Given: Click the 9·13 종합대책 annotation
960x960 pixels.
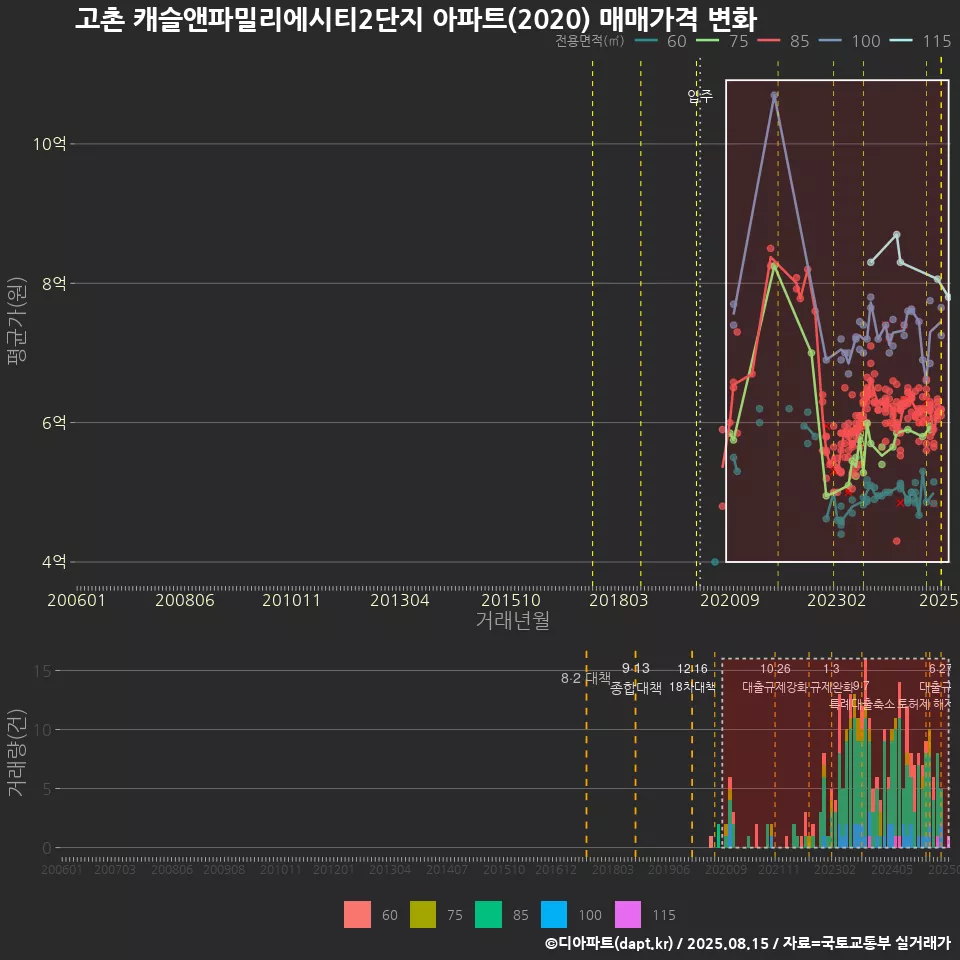Looking at the screenshot, I should tap(636, 678).
